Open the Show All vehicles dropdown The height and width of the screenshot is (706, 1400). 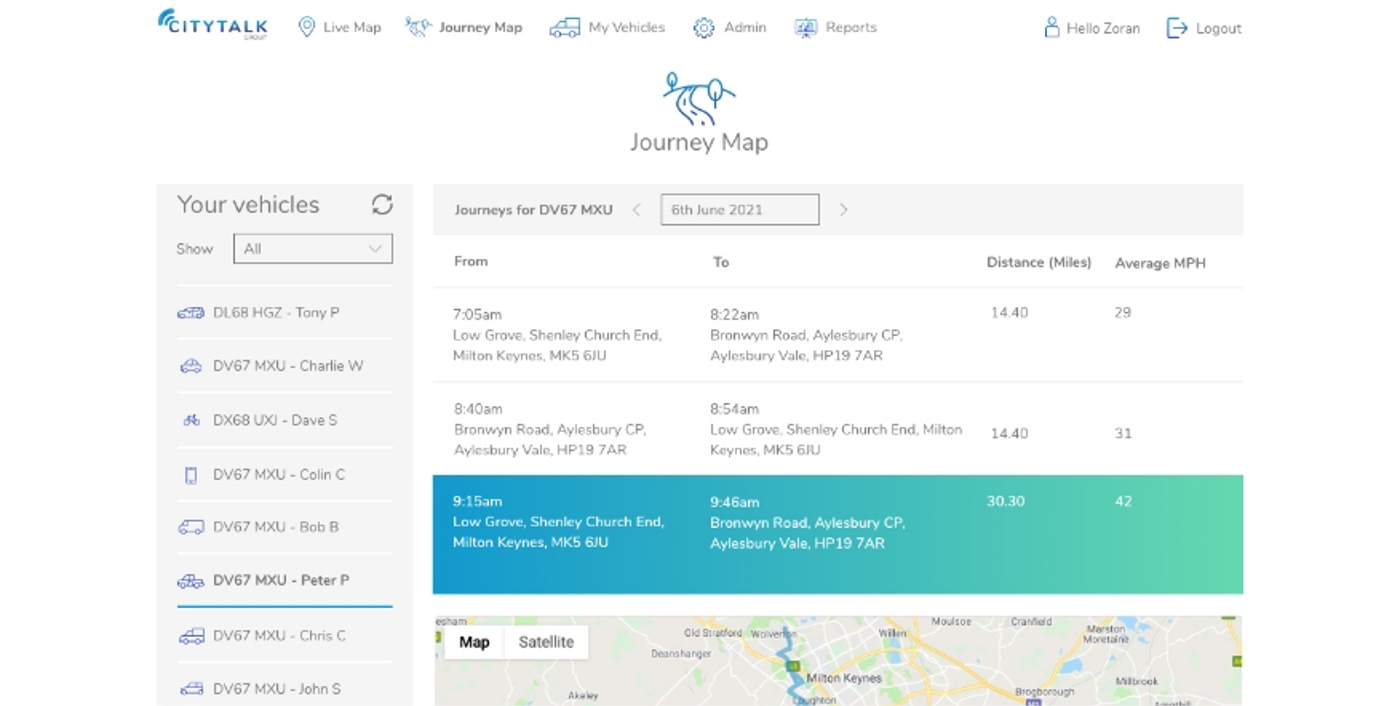[313, 249]
